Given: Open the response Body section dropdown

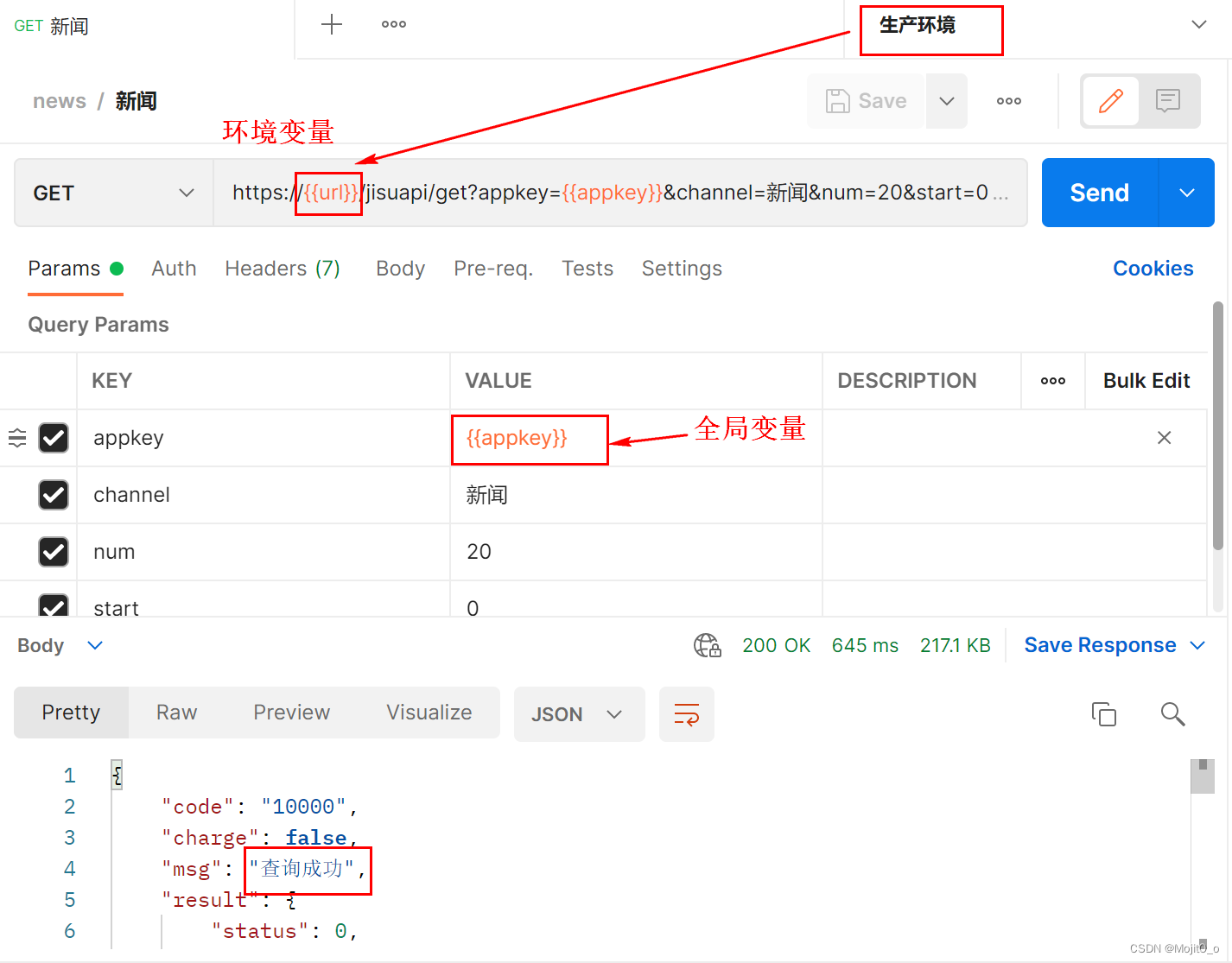Looking at the screenshot, I should coord(60,645).
